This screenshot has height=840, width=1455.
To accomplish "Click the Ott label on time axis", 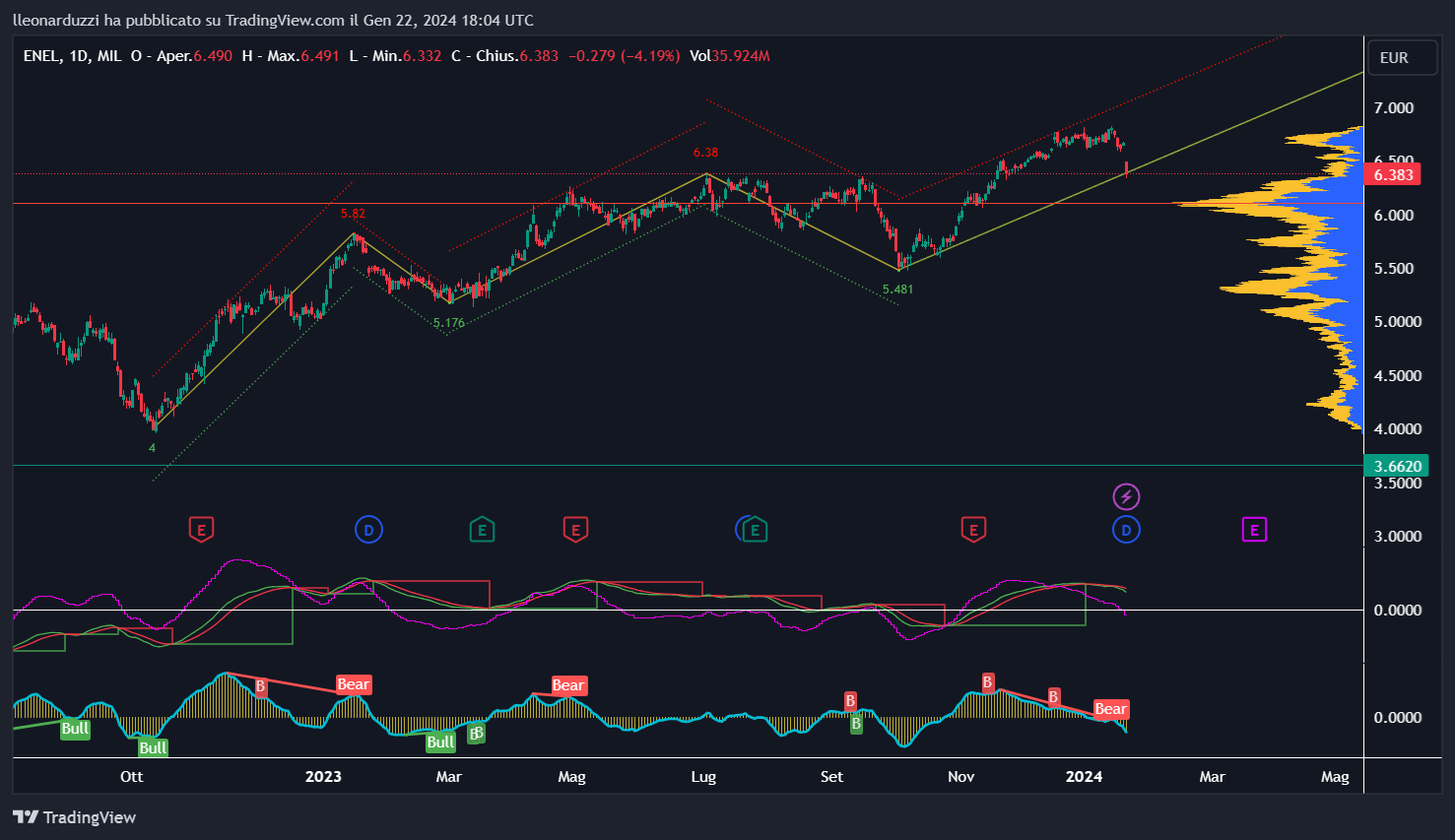I will point(132,777).
